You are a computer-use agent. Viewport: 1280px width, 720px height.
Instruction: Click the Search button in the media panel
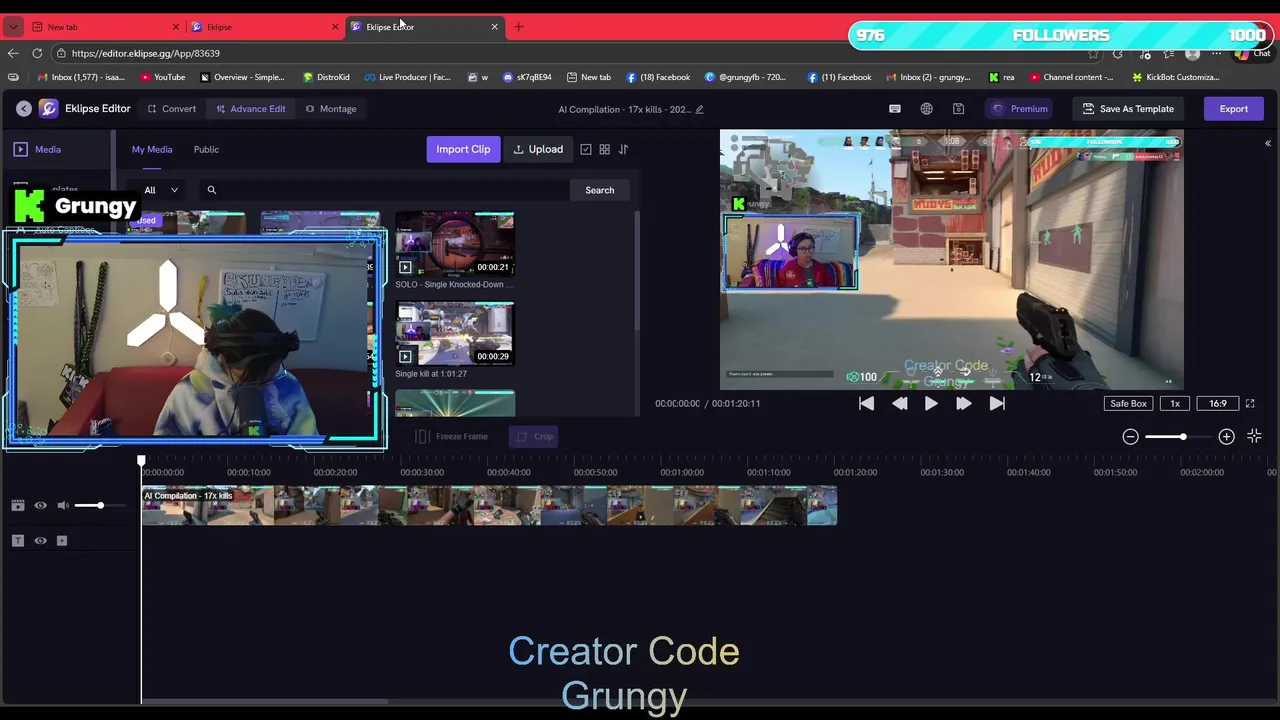600,190
